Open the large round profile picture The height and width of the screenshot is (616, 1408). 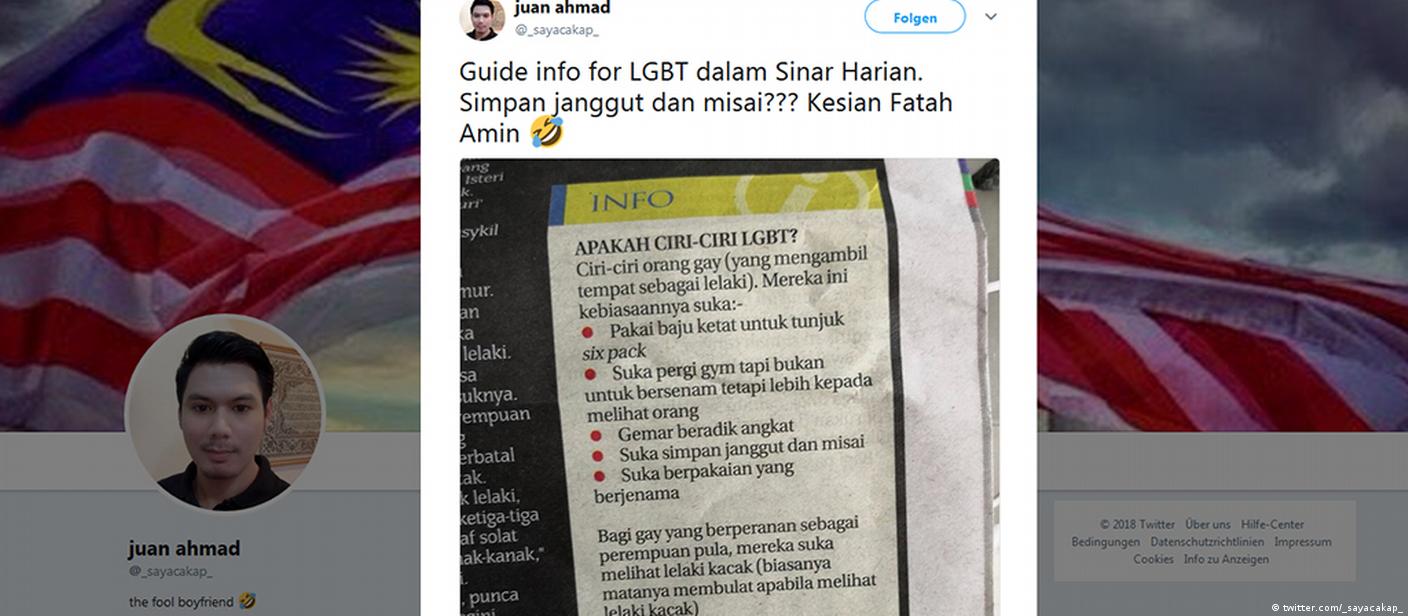coord(224,414)
